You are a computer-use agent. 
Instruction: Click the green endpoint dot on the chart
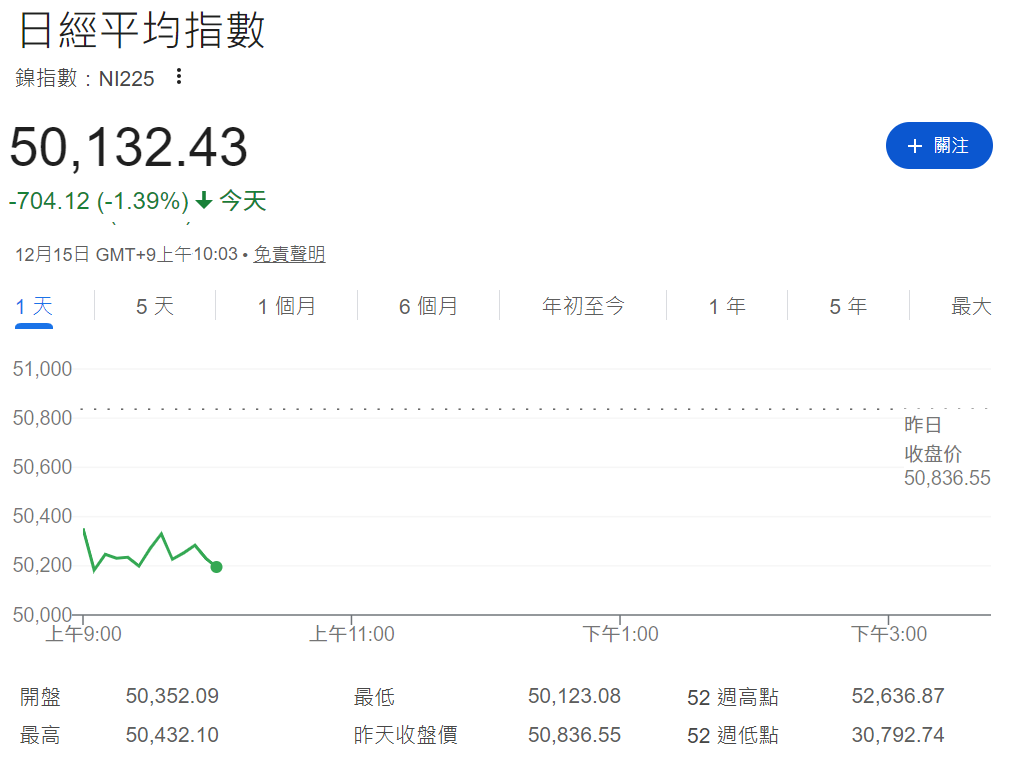(216, 566)
